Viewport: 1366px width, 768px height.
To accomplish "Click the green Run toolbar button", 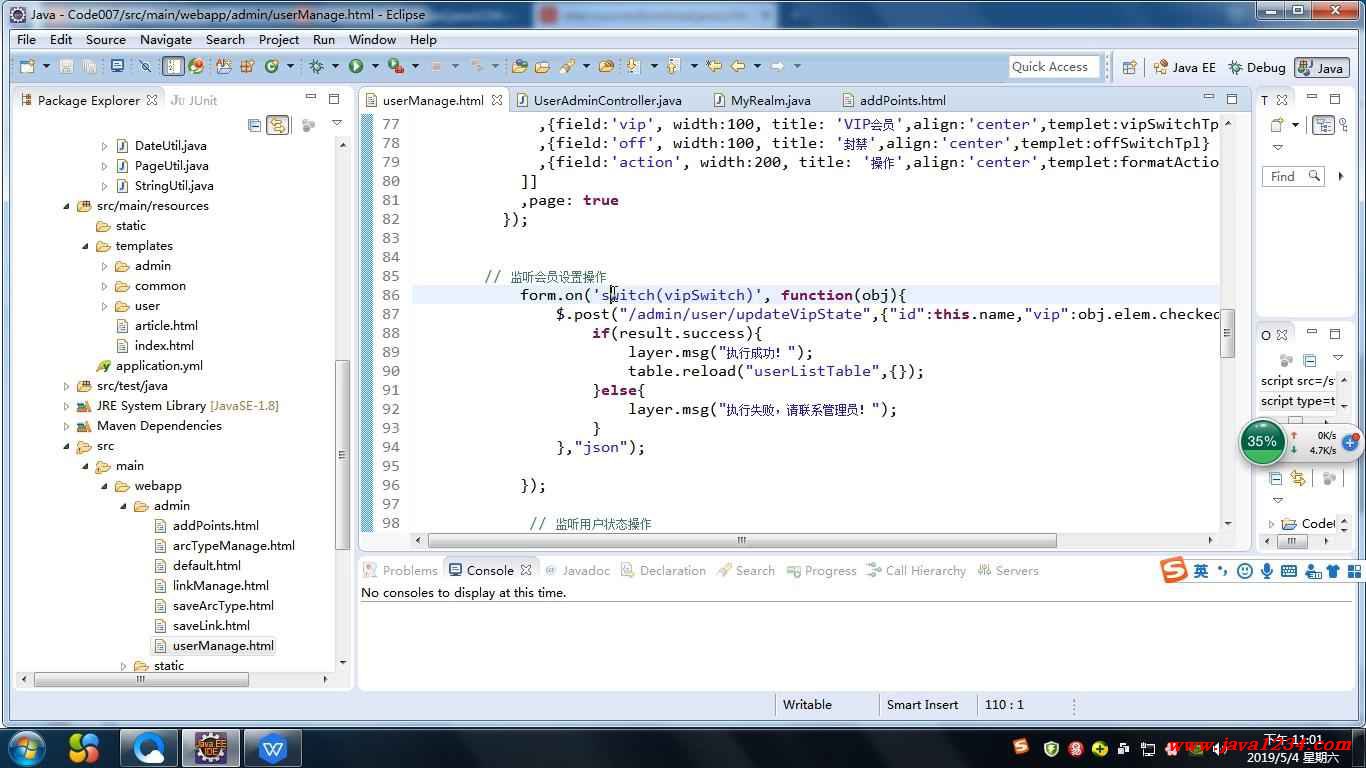I will point(355,66).
